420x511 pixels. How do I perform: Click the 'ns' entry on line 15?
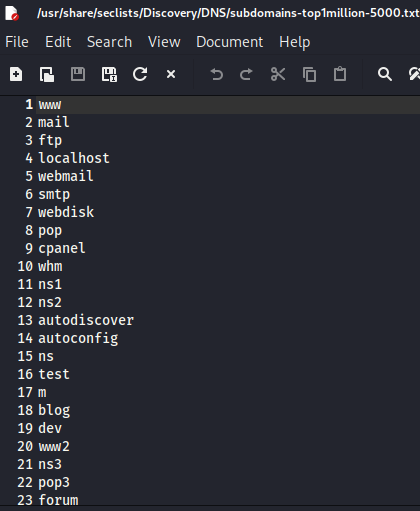pyautogui.click(x=46, y=356)
